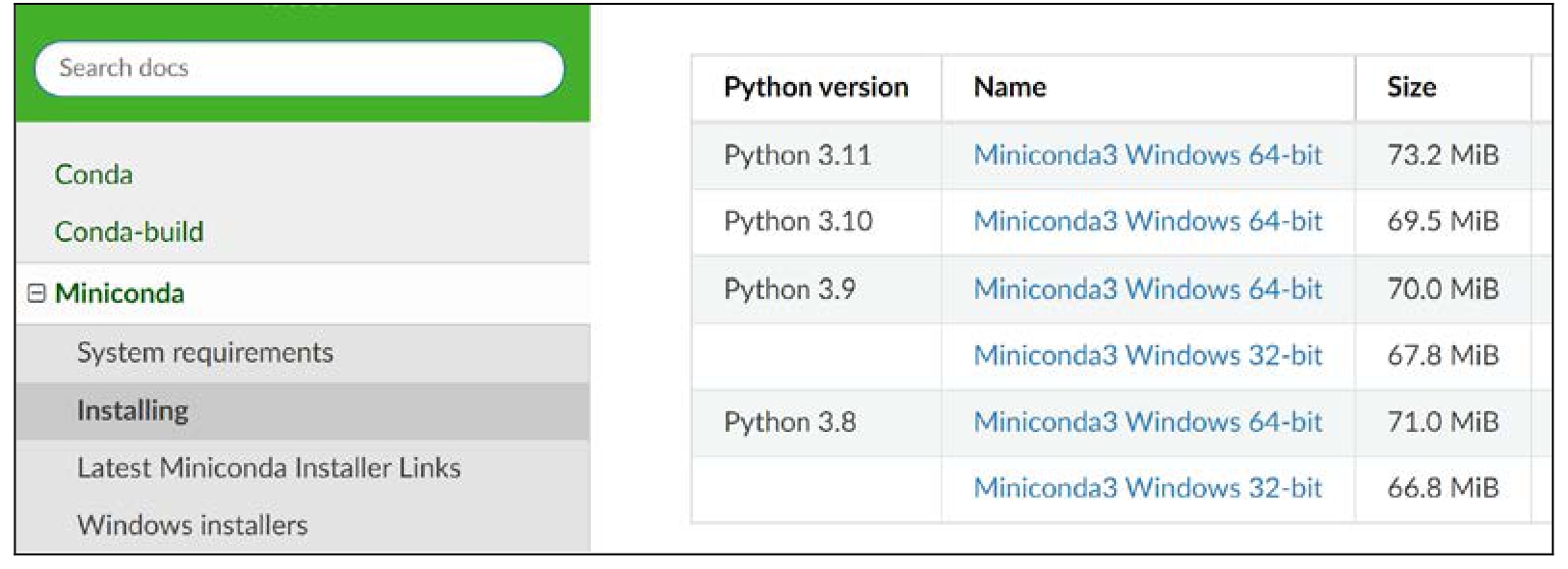Download Python 3.9 Miniconda3 Windows 64-bit
Viewport: 1568px width, 569px height.
(1148, 288)
